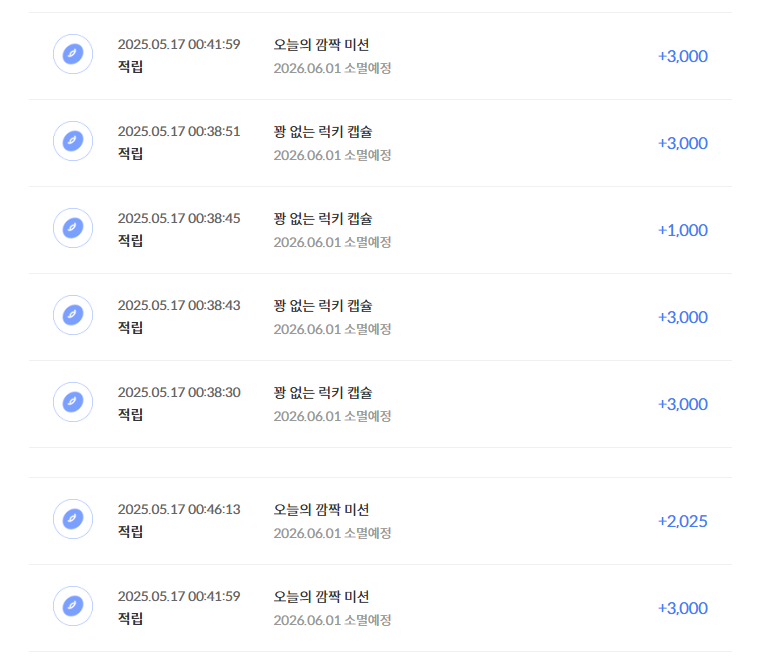Click the point coin icon beside the 00:38:51 entry
This screenshot has height=664, width=762.
[x=73, y=141]
